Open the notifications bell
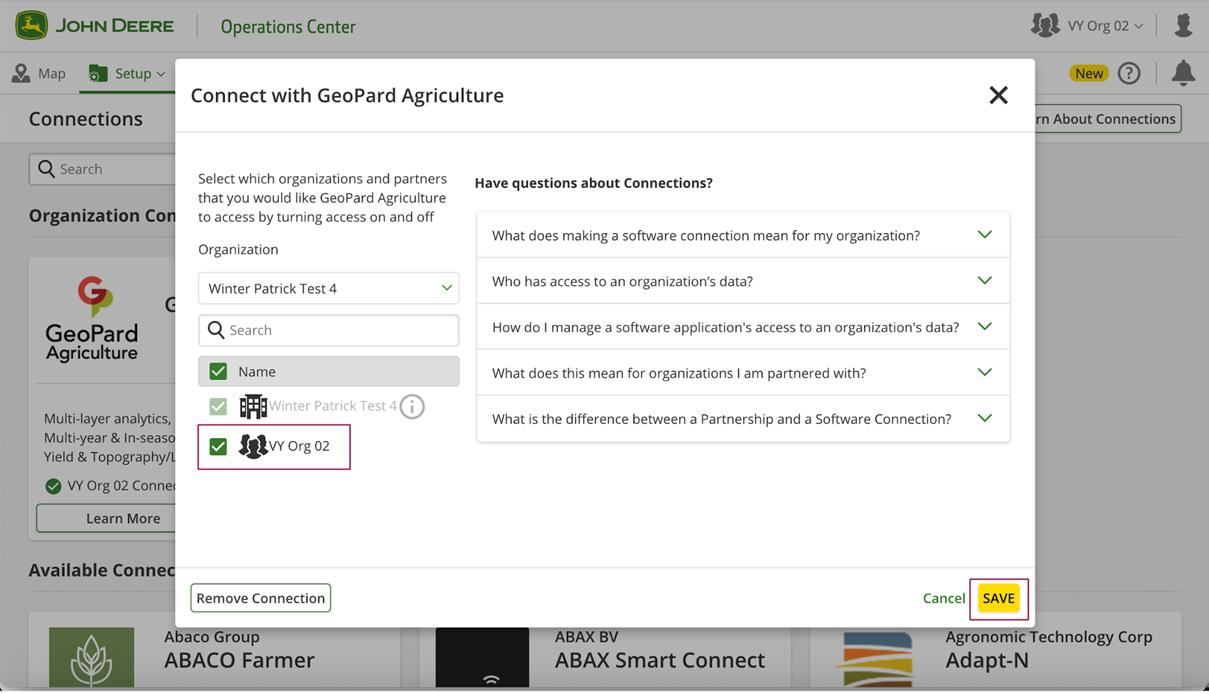Image resolution: width=1209 pixels, height=694 pixels. pos(1183,72)
